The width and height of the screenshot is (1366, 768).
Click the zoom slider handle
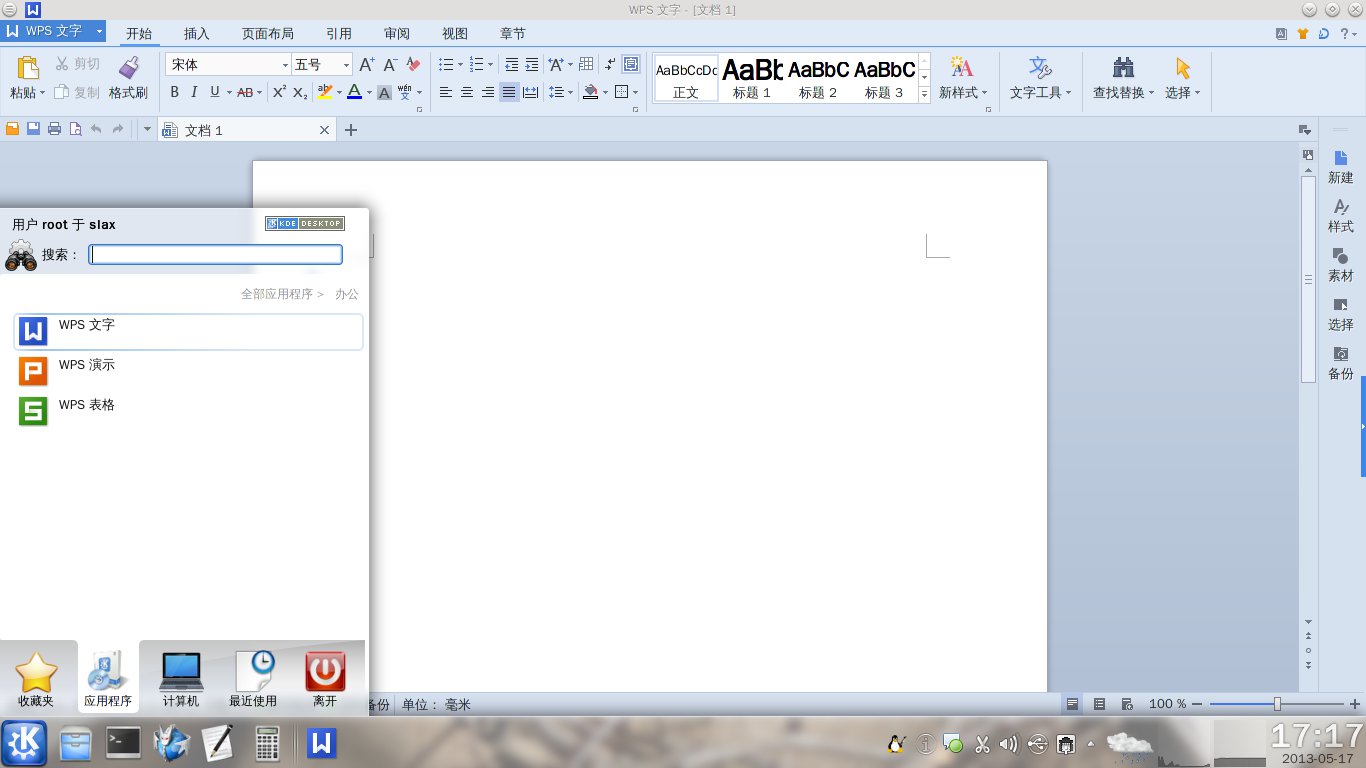(x=1277, y=704)
